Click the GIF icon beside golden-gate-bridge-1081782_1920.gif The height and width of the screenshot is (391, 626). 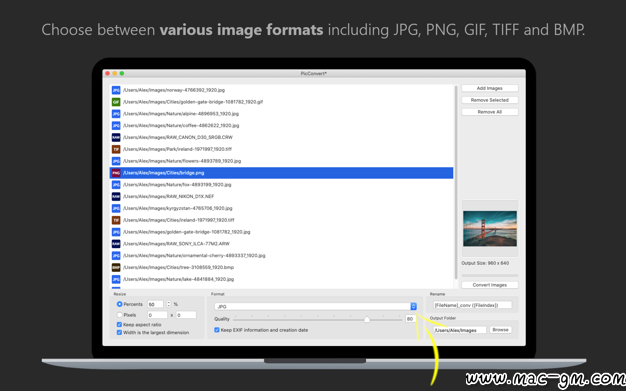[x=116, y=102]
